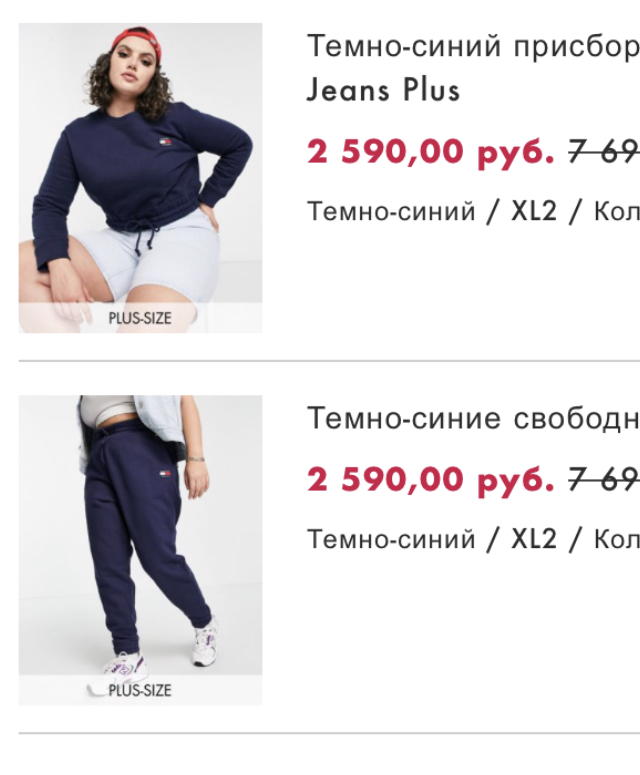This screenshot has height=775, width=640.
Task: Click the Tommy logo patch on the sweatshirt
Action: tap(165, 143)
